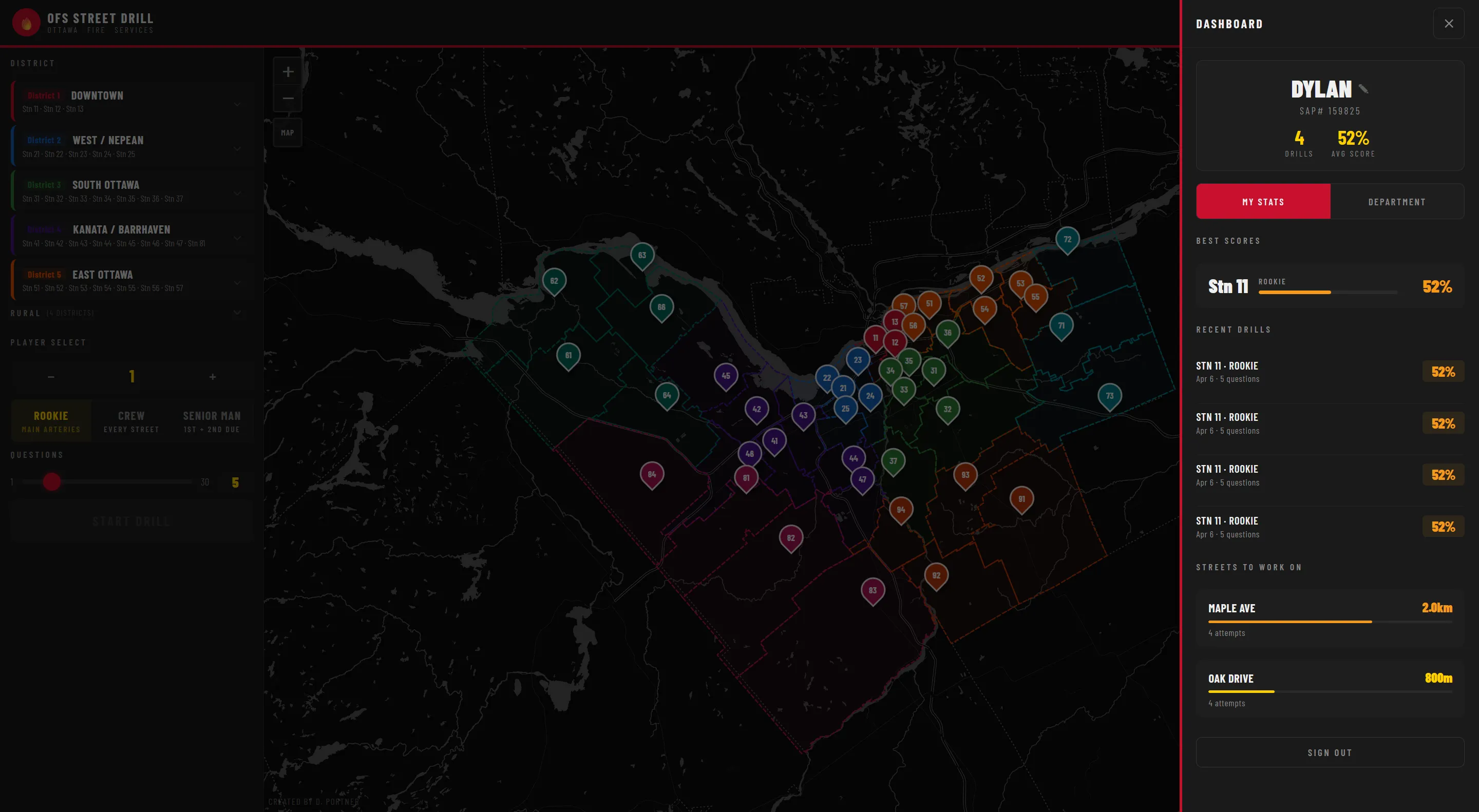
Task: Select Senior Man difficulty mode
Action: coord(212,421)
